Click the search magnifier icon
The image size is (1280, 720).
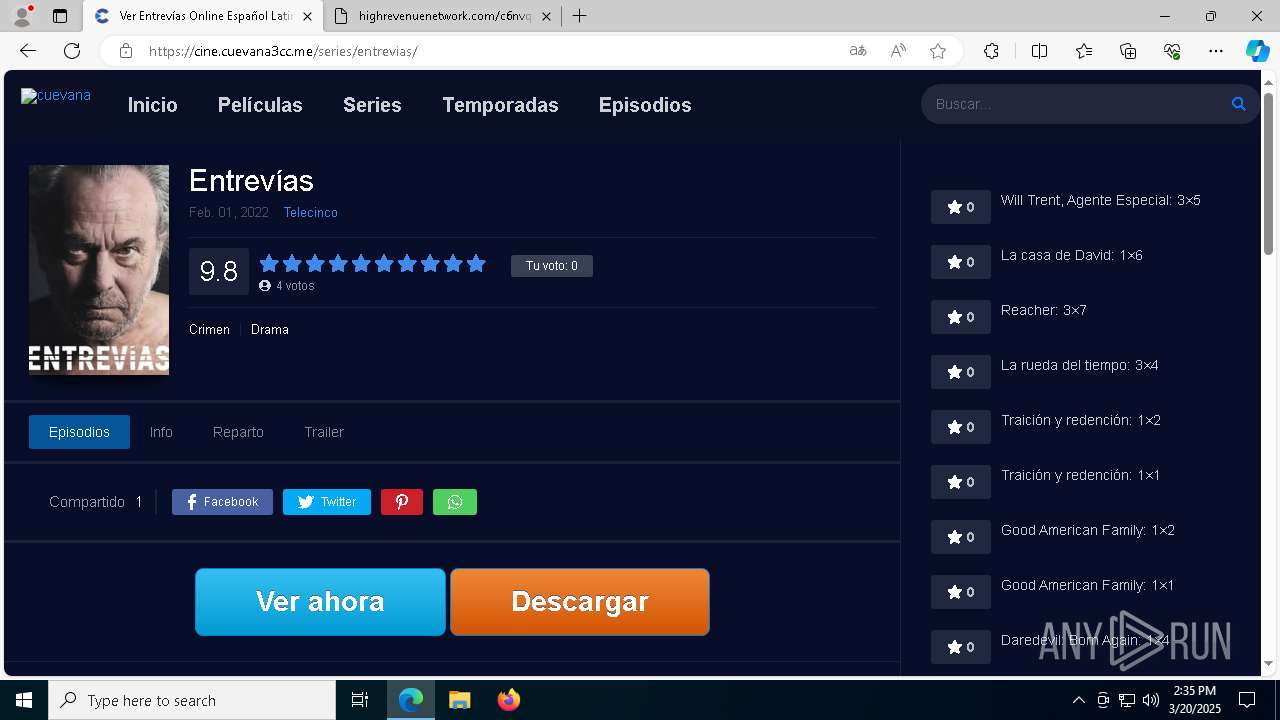[x=1238, y=104]
